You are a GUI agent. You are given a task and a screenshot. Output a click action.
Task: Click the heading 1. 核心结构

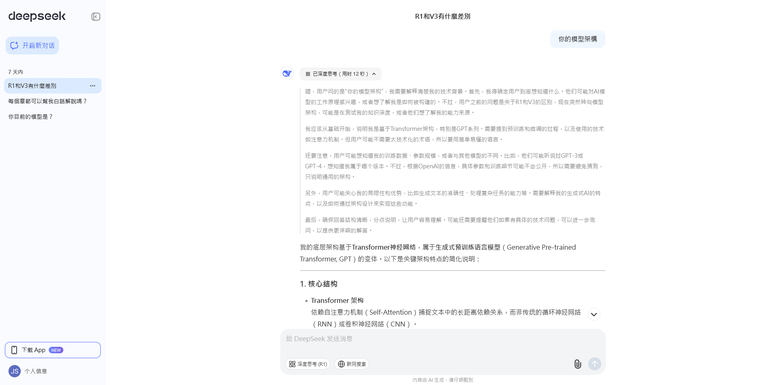pos(318,284)
